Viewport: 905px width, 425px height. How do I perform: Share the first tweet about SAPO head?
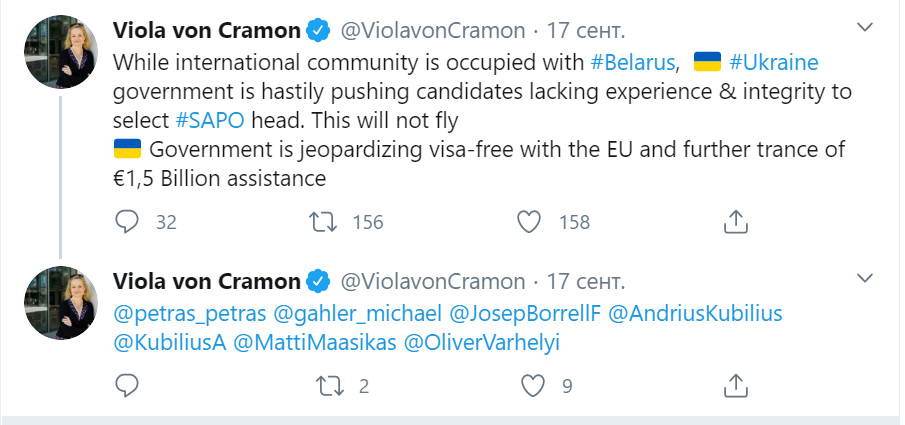(735, 221)
